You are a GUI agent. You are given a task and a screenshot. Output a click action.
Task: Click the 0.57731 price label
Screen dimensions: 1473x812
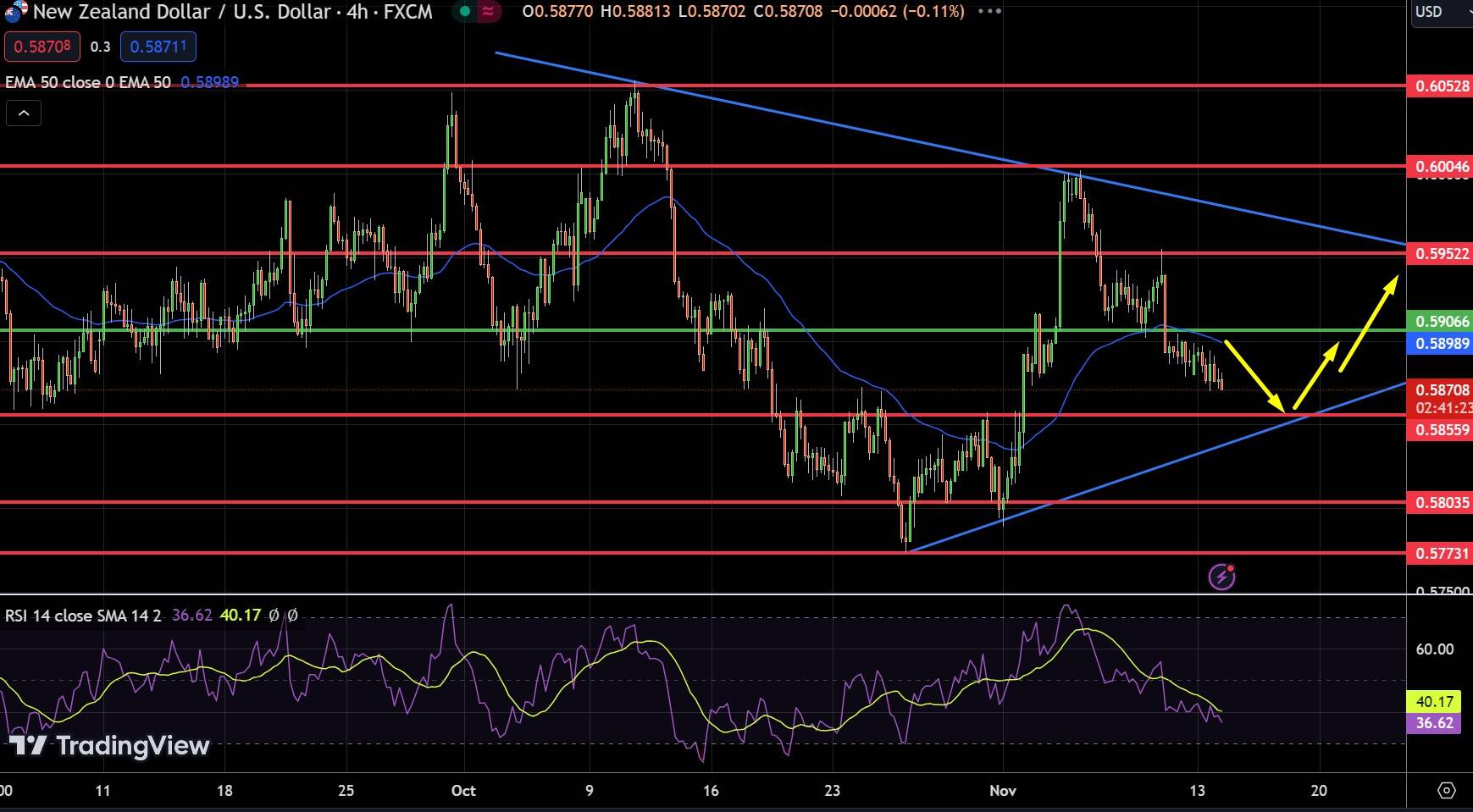pos(1439,554)
